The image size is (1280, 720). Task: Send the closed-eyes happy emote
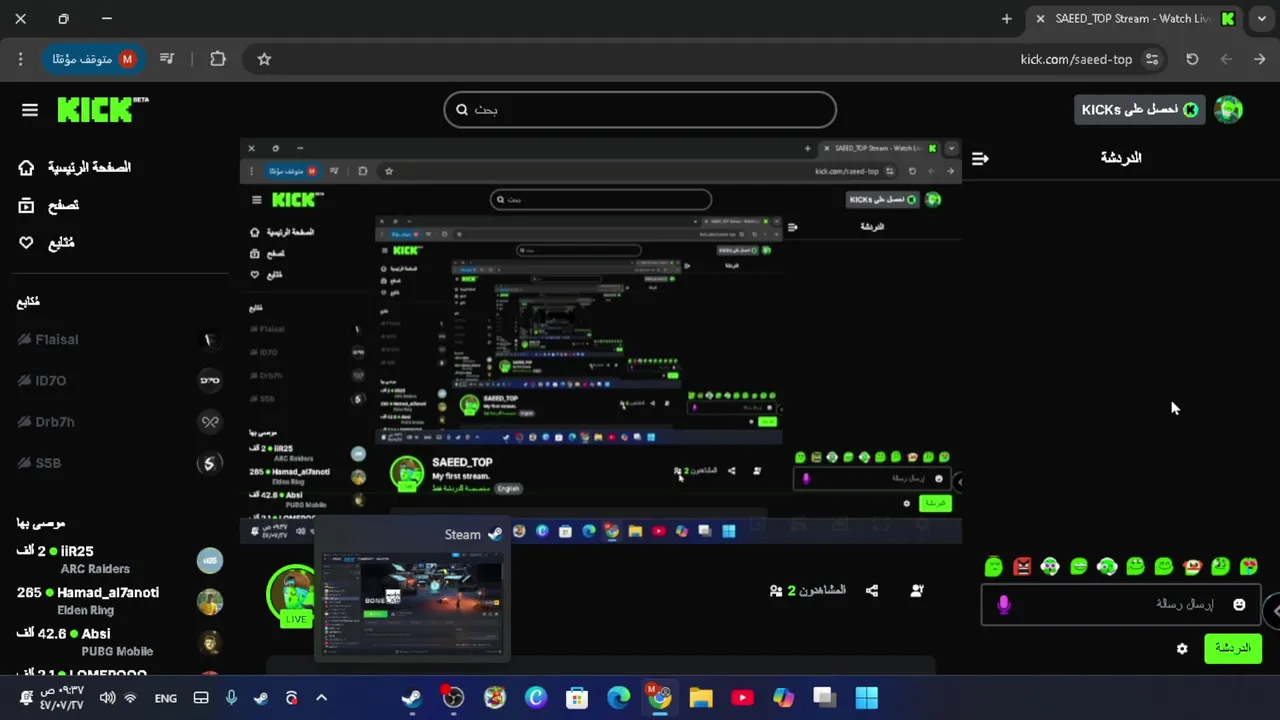(x=1163, y=566)
